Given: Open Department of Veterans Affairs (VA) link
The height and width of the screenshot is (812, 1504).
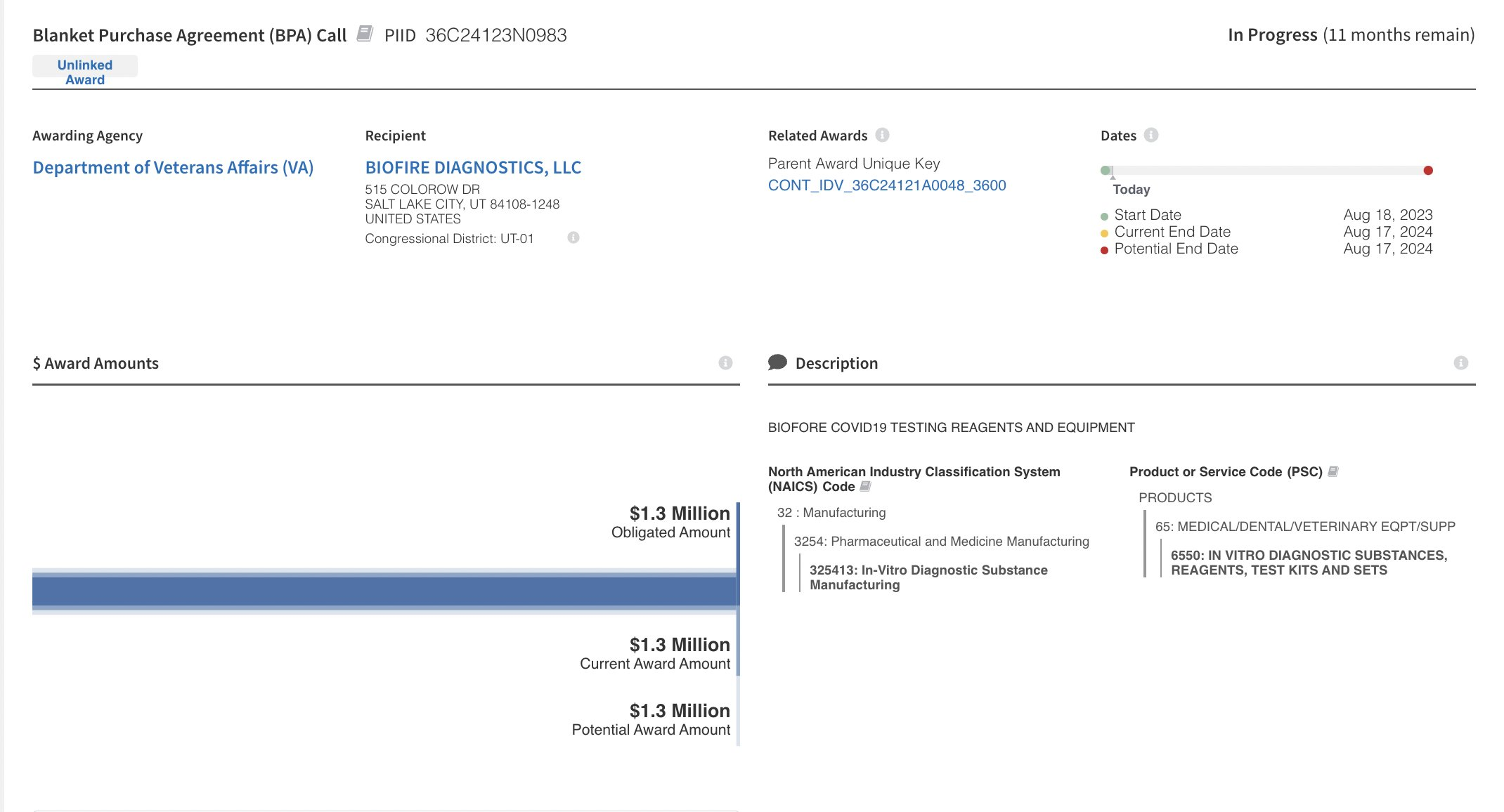Looking at the screenshot, I should pos(173,167).
